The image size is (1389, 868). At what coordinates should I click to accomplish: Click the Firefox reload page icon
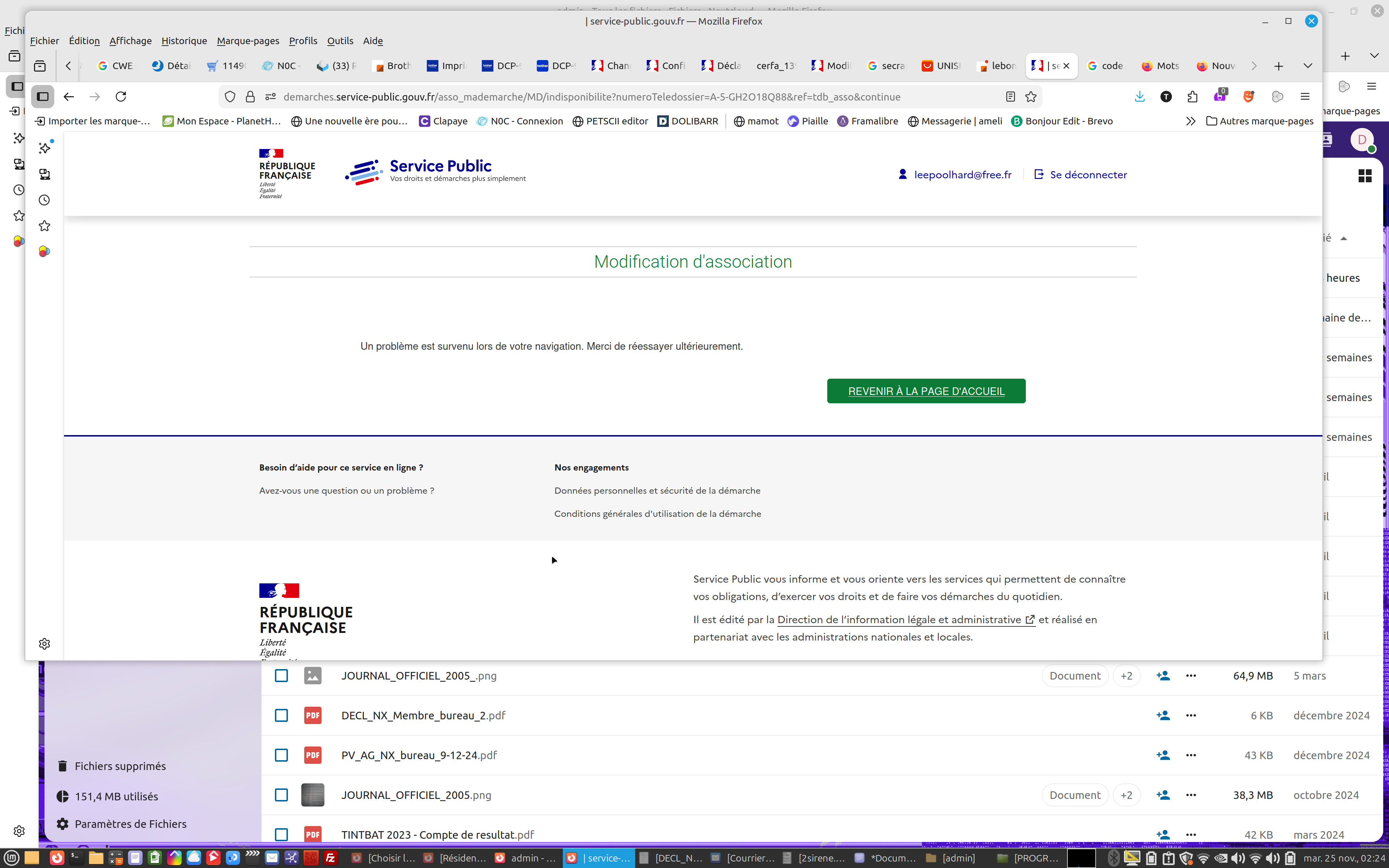tap(120, 97)
